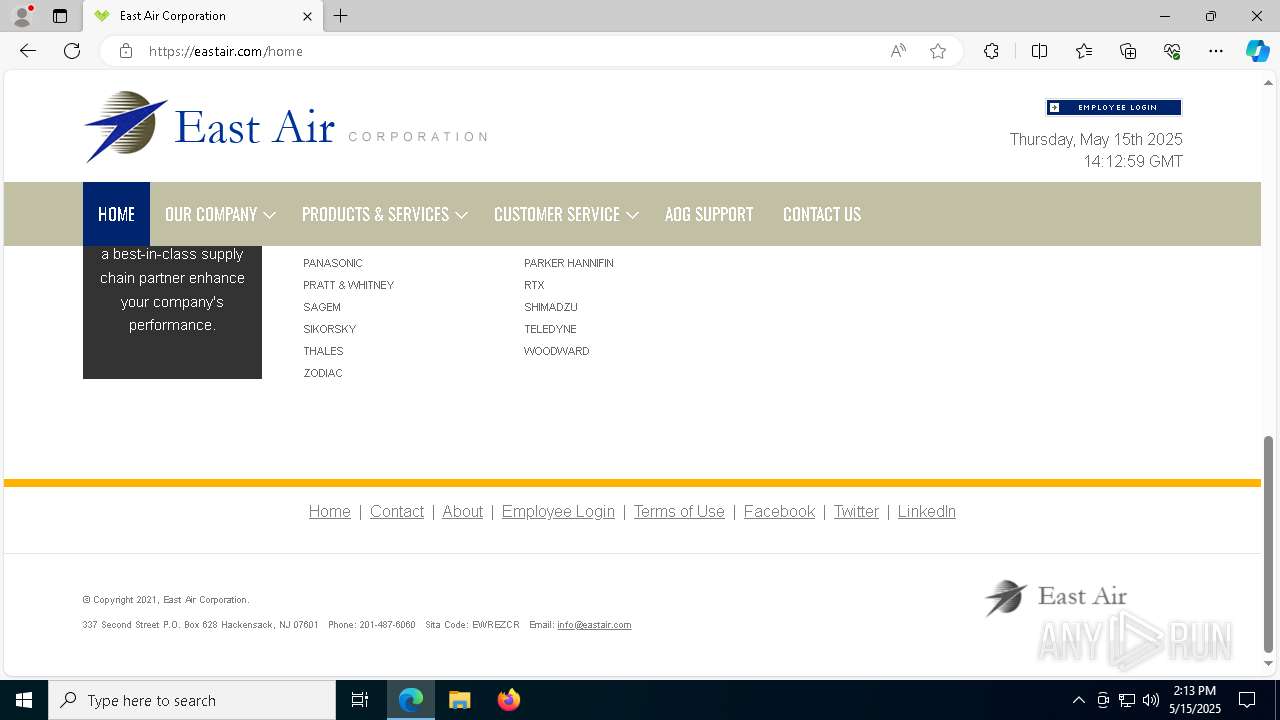The height and width of the screenshot is (720, 1280).
Task: Open the Windows Start menu
Action: click(x=24, y=700)
